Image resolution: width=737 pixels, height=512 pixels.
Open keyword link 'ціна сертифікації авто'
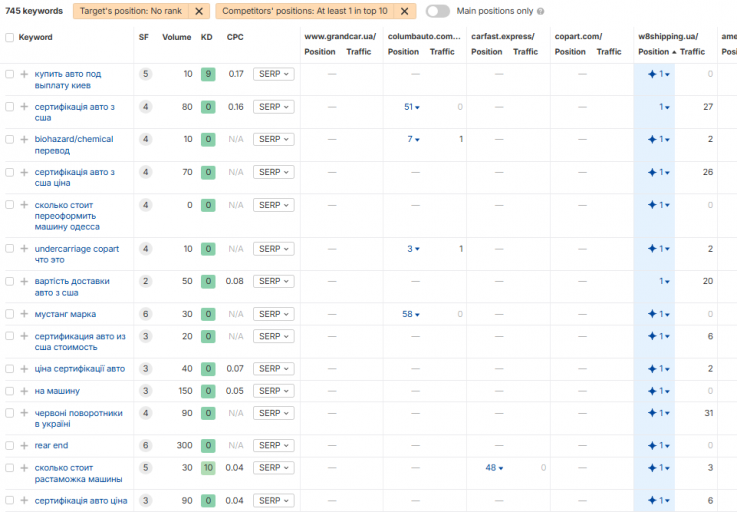coord(79,369)
